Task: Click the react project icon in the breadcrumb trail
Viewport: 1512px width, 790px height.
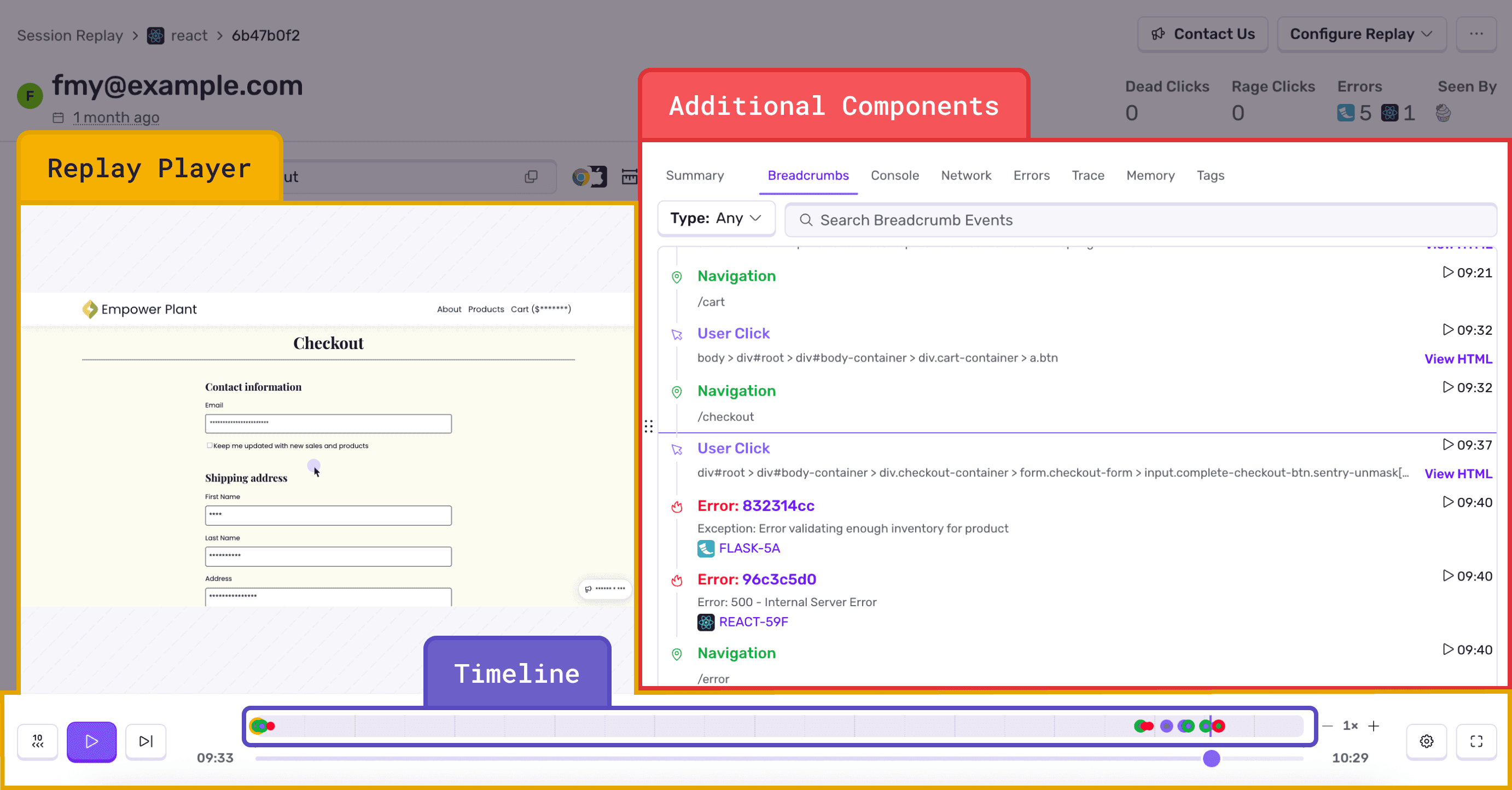Action: [x=154, y=35]
